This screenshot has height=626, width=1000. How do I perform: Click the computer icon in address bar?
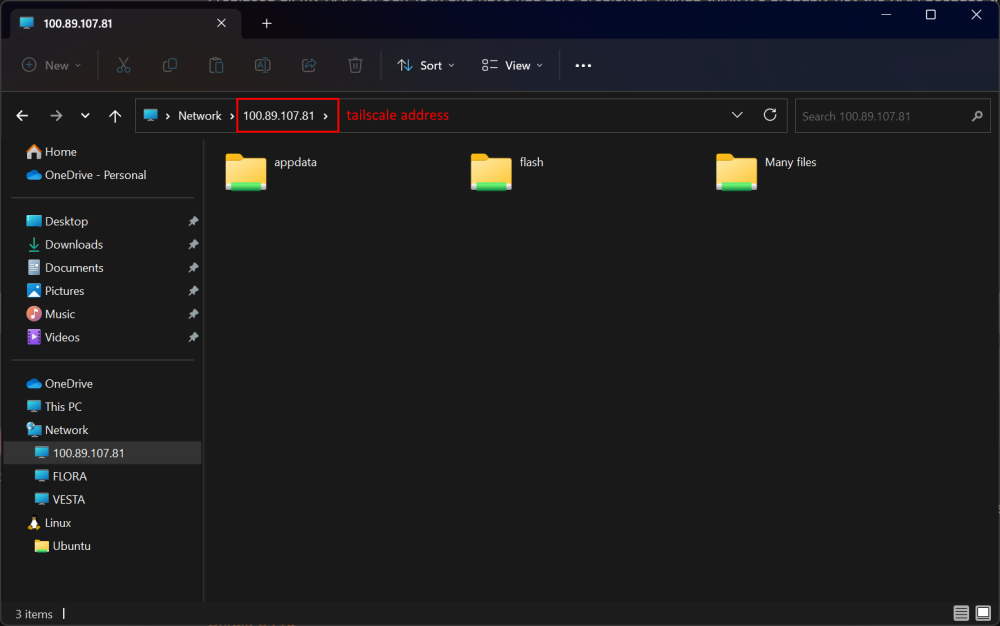pos(151,115)
